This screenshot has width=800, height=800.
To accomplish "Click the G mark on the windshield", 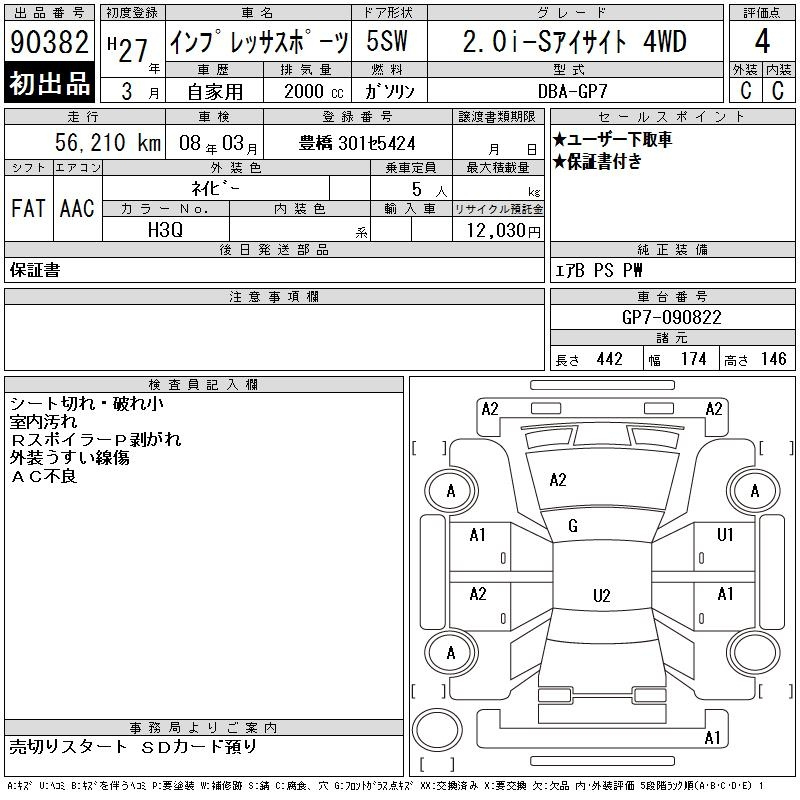I will click(573, 526).
